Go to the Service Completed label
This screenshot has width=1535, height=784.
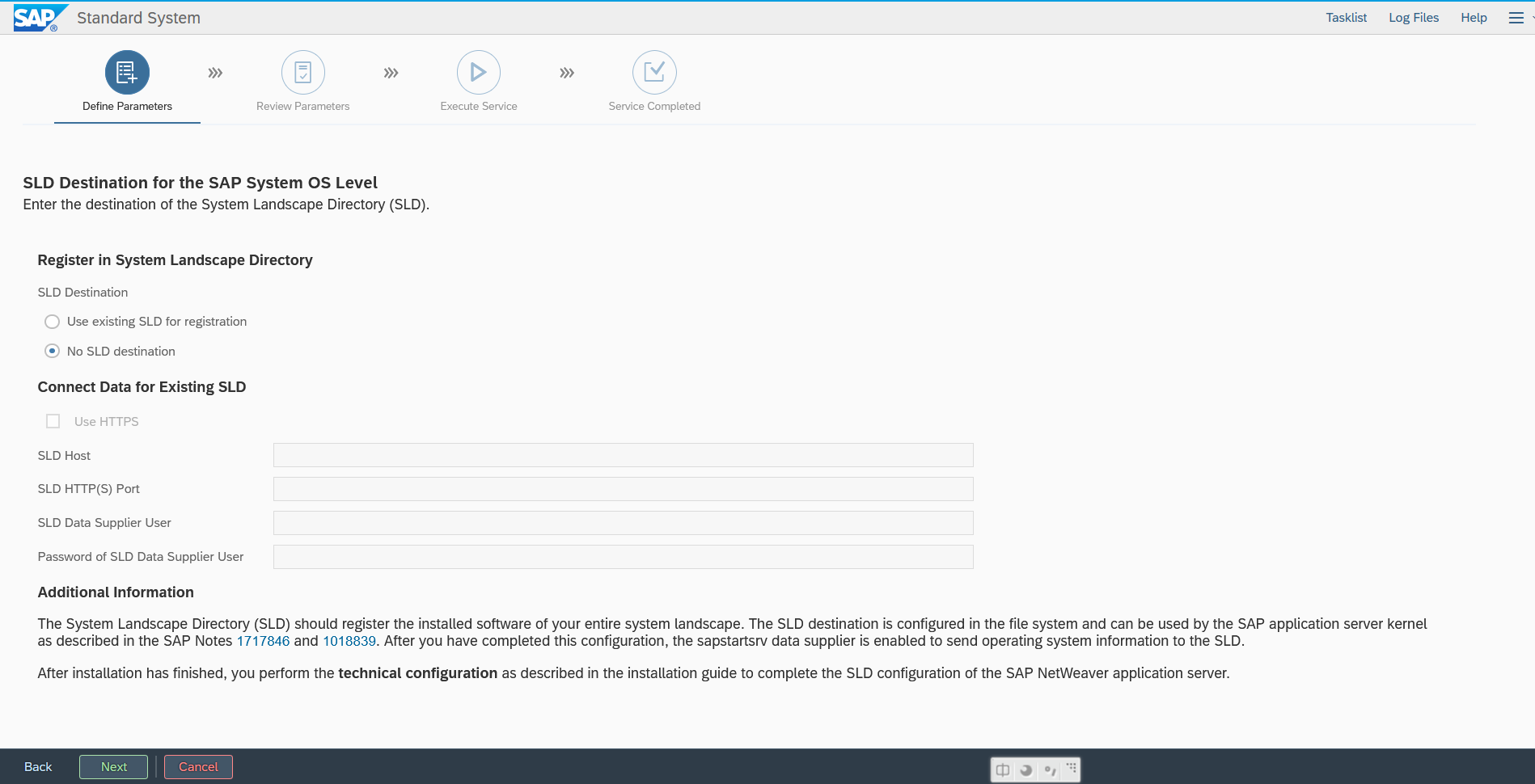(x=654, y=106)
